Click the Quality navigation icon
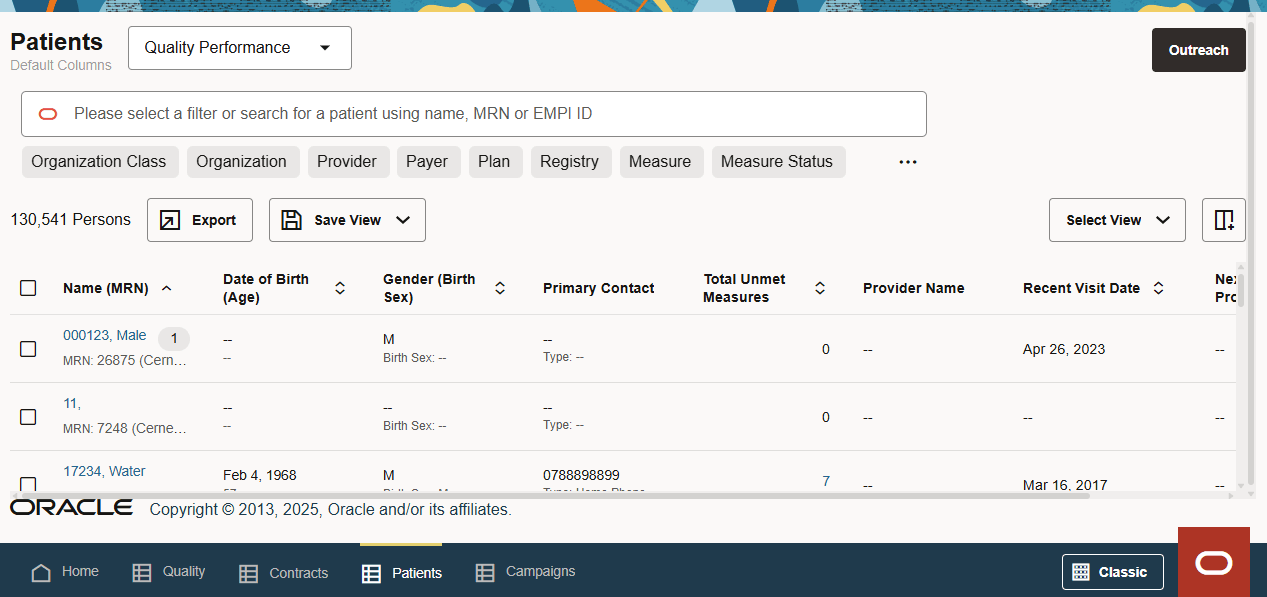Viewport: 1267px width, 597px height. coord(140,571)
